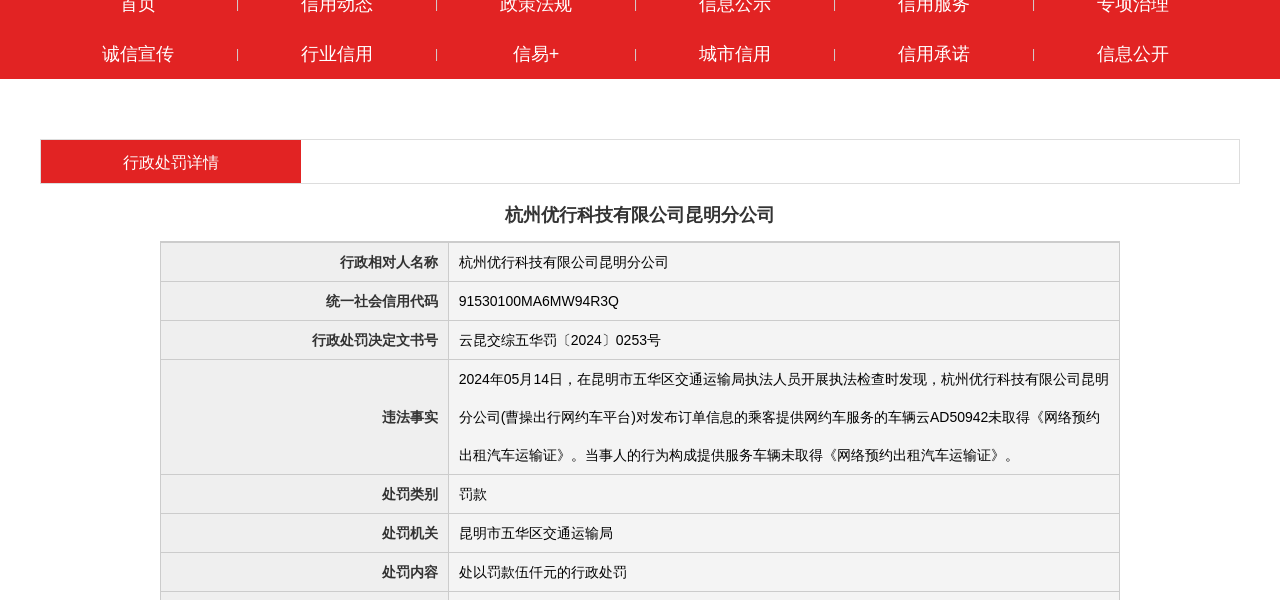Screen dimensions: 1280x600
Task: Select the 行政处罚决定文书号 label cell
Action: [305, 340]
